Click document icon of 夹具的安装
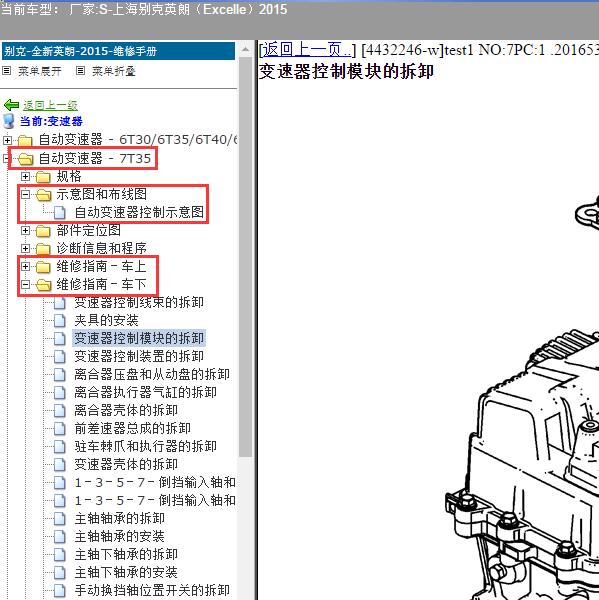Viewport: 599px width, 600px height. (x=60, y=320)
